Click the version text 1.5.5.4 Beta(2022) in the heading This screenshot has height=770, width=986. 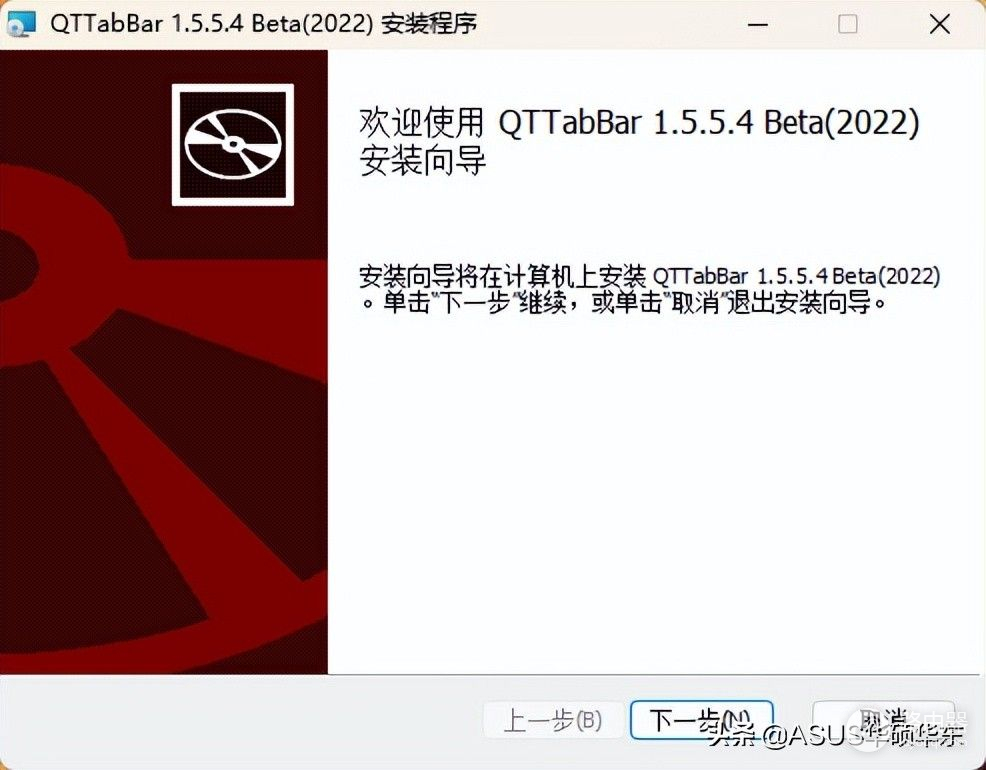[786, 122]
